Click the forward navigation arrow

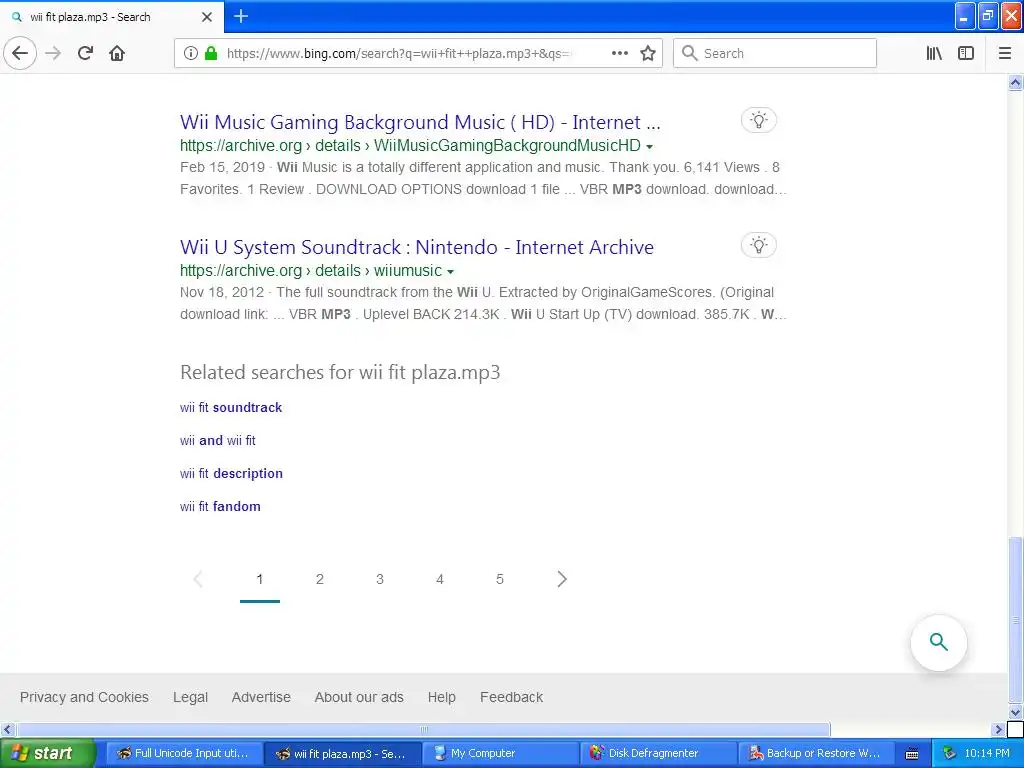[x=53, y=53]
